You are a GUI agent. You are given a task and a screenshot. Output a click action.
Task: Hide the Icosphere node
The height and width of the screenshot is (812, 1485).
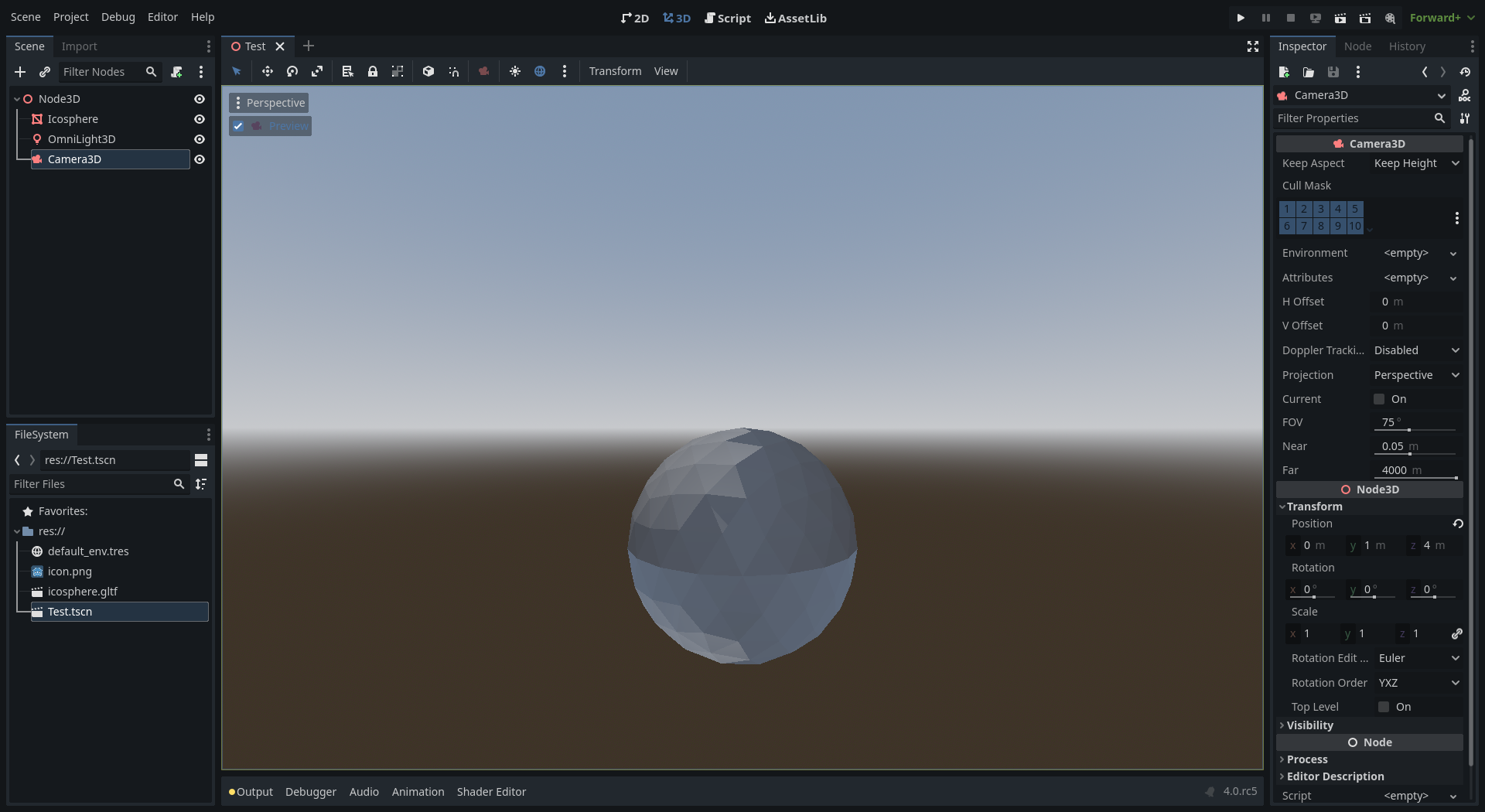[x=200, y=119]
